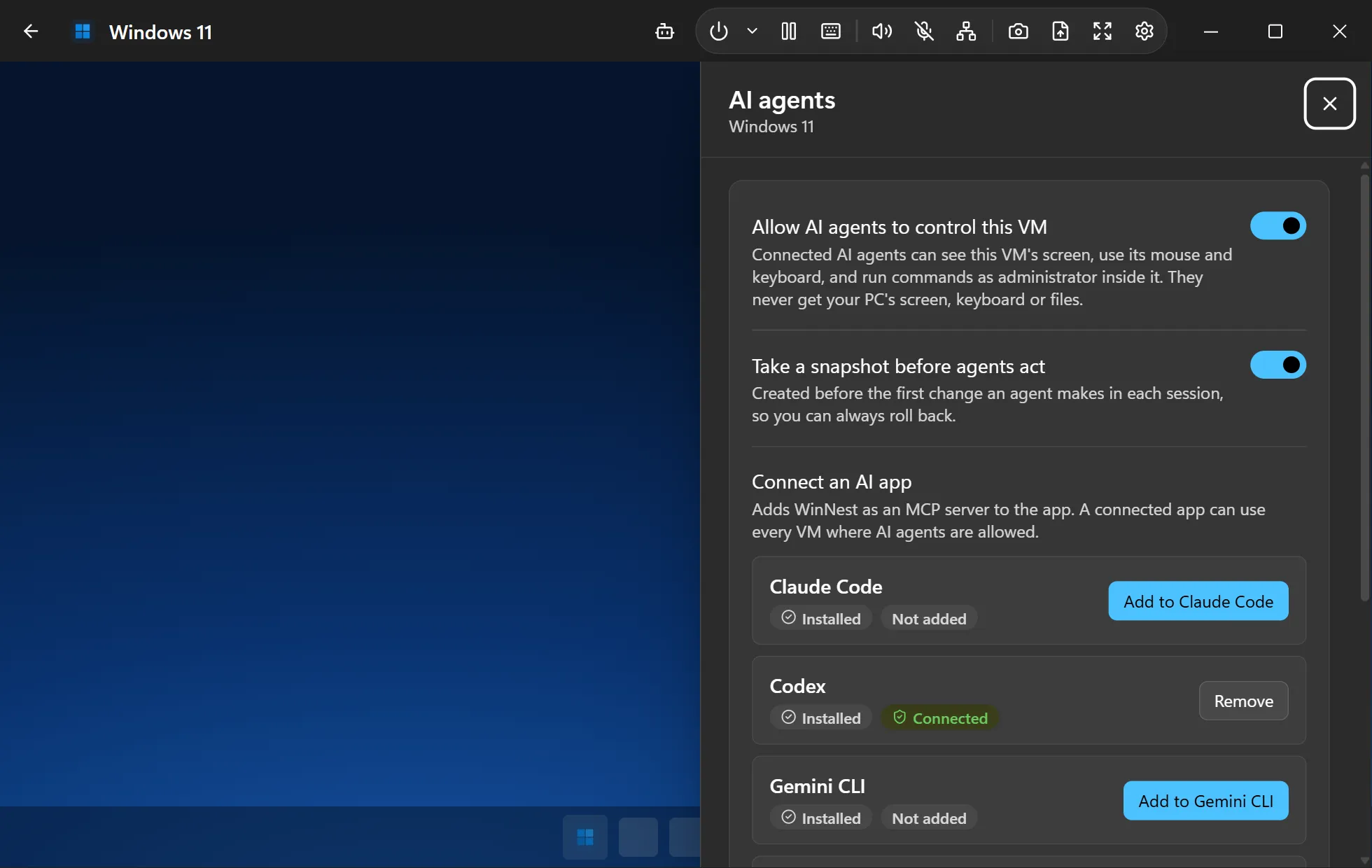
Task: Click the AI agents robot icon
Action: [664, 31]
